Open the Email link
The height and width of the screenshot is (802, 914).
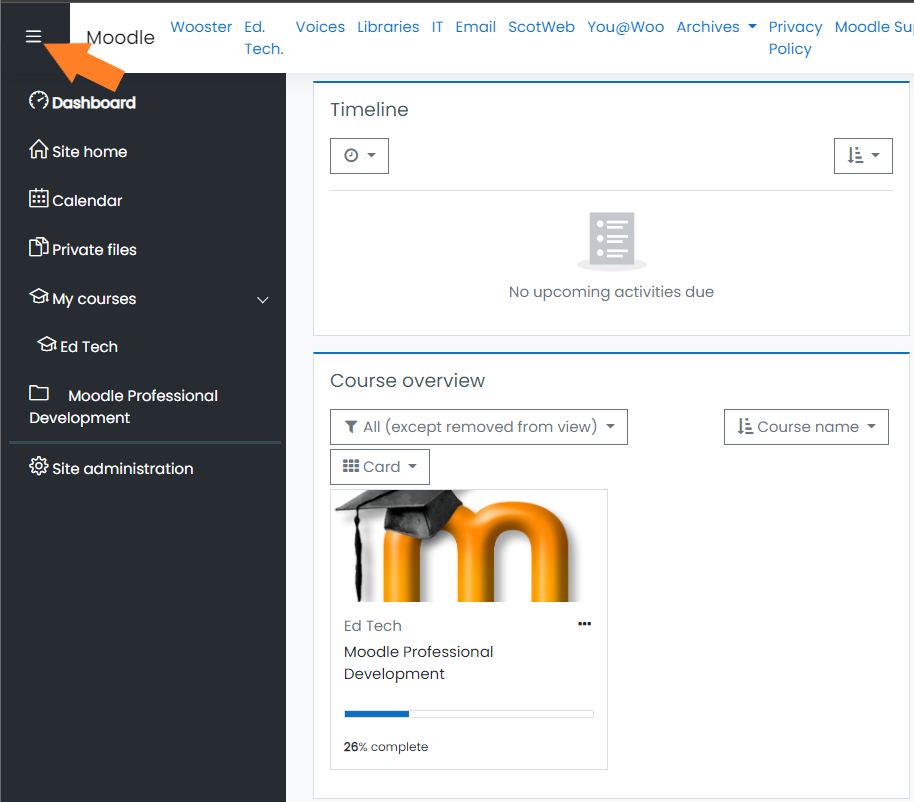[476, 27]
